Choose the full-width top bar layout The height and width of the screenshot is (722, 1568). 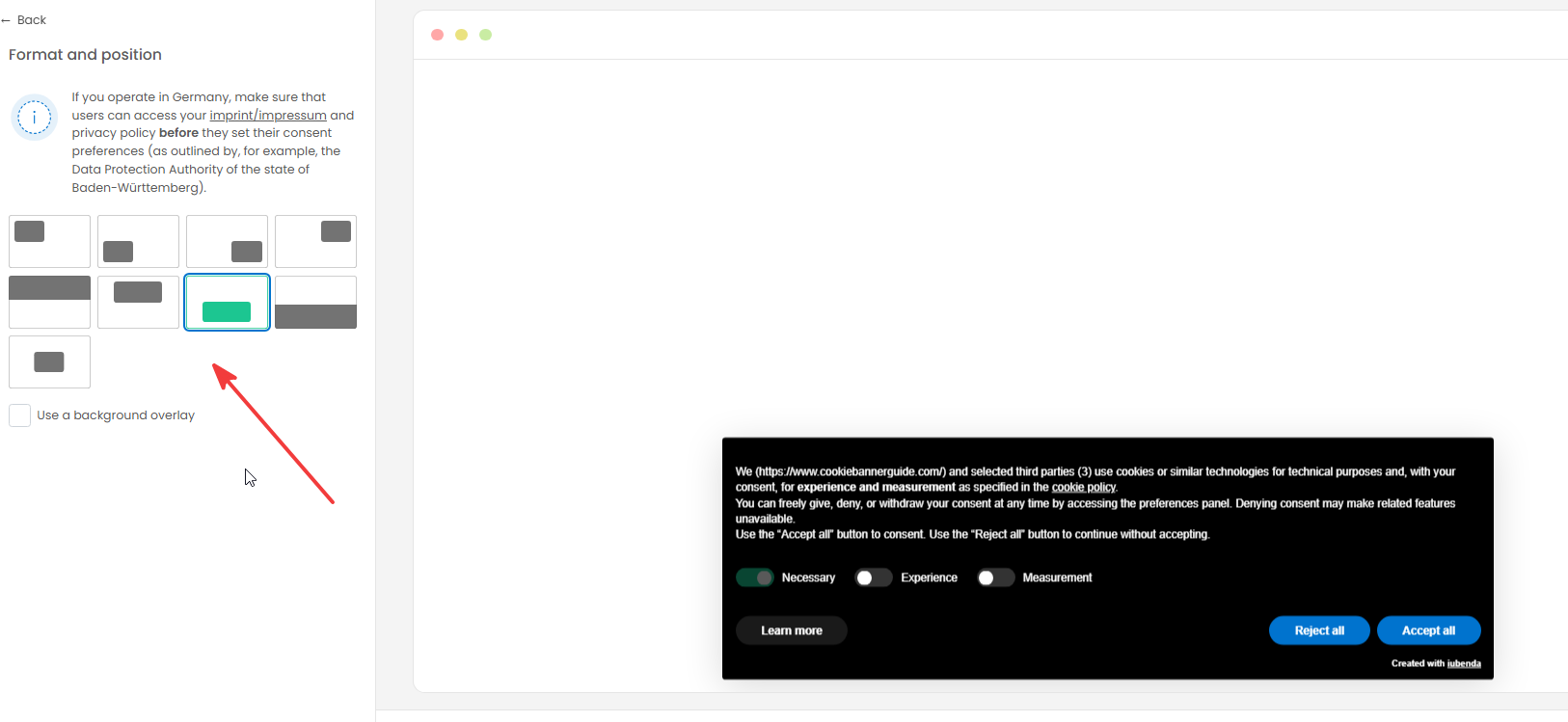tap(49, 302)
